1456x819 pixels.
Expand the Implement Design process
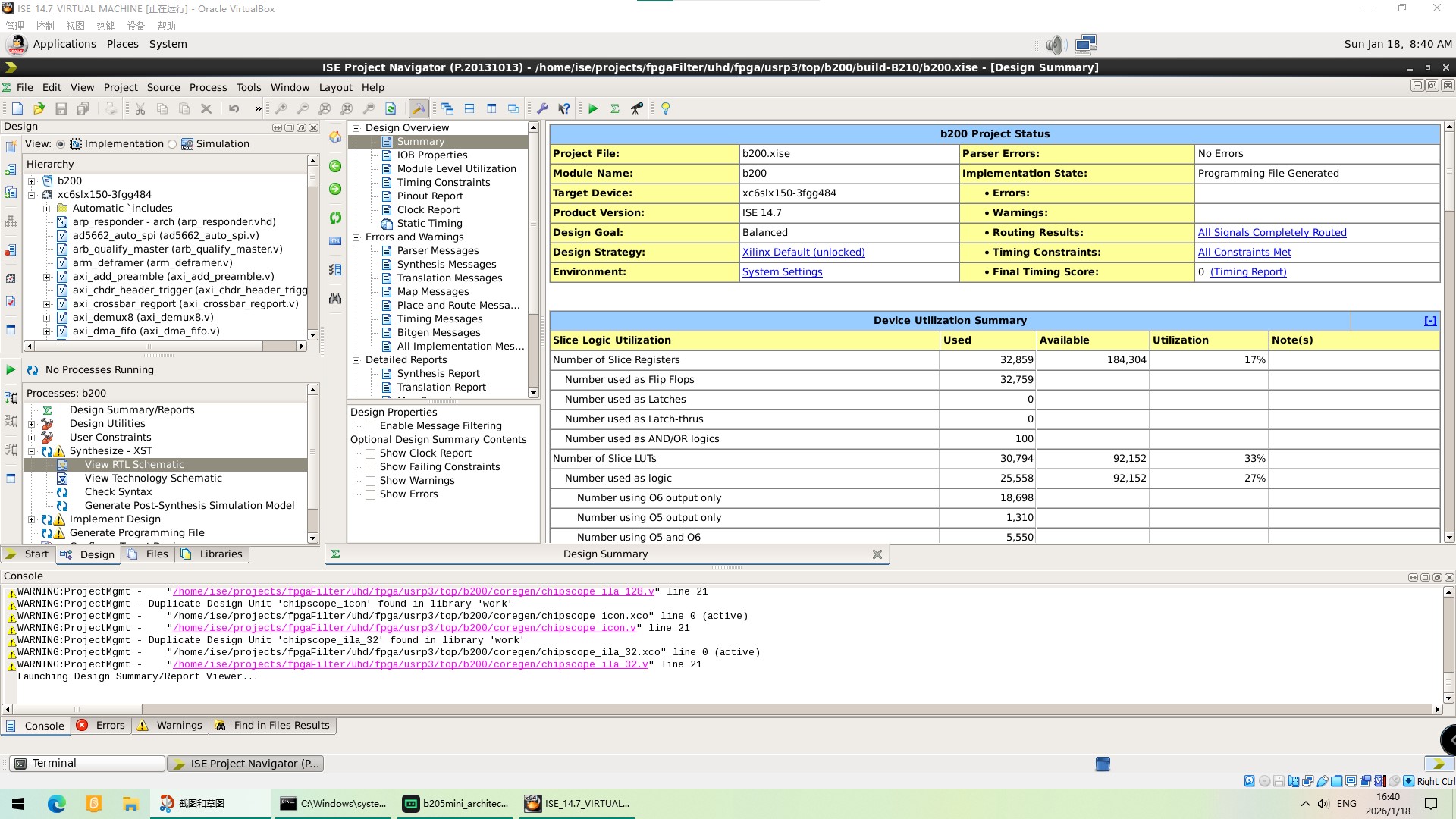point(32,519)
